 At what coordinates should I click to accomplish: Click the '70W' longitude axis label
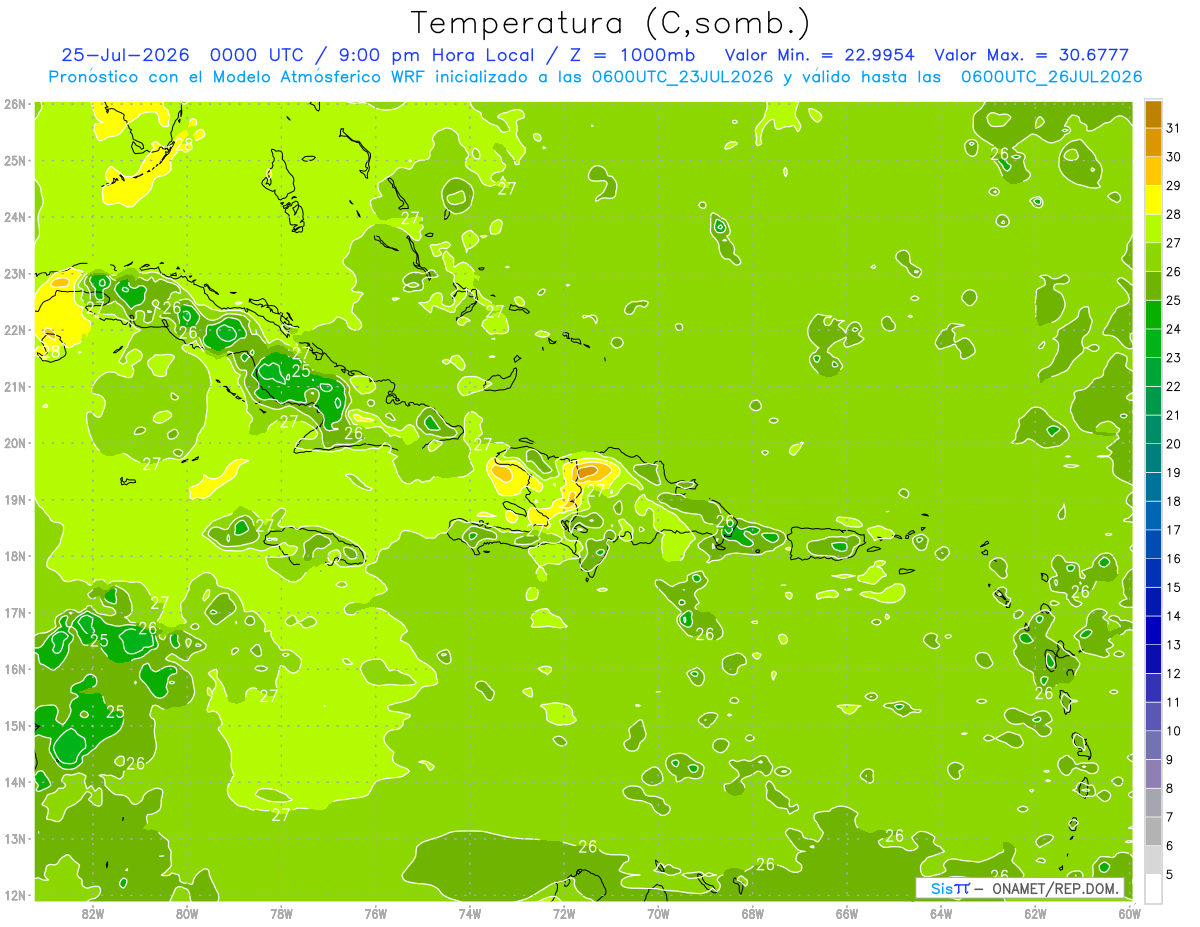pos(658,914)
